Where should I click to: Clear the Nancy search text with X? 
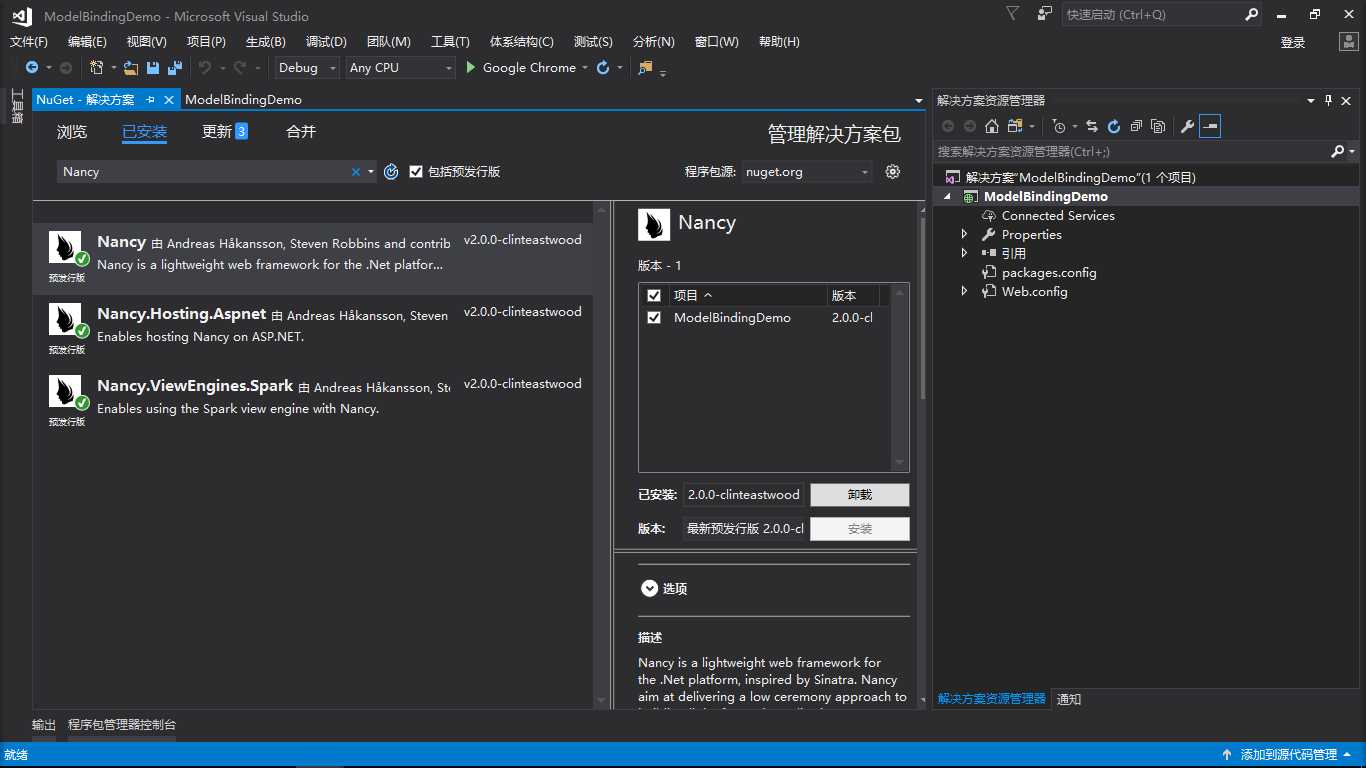tap(355, 172)
